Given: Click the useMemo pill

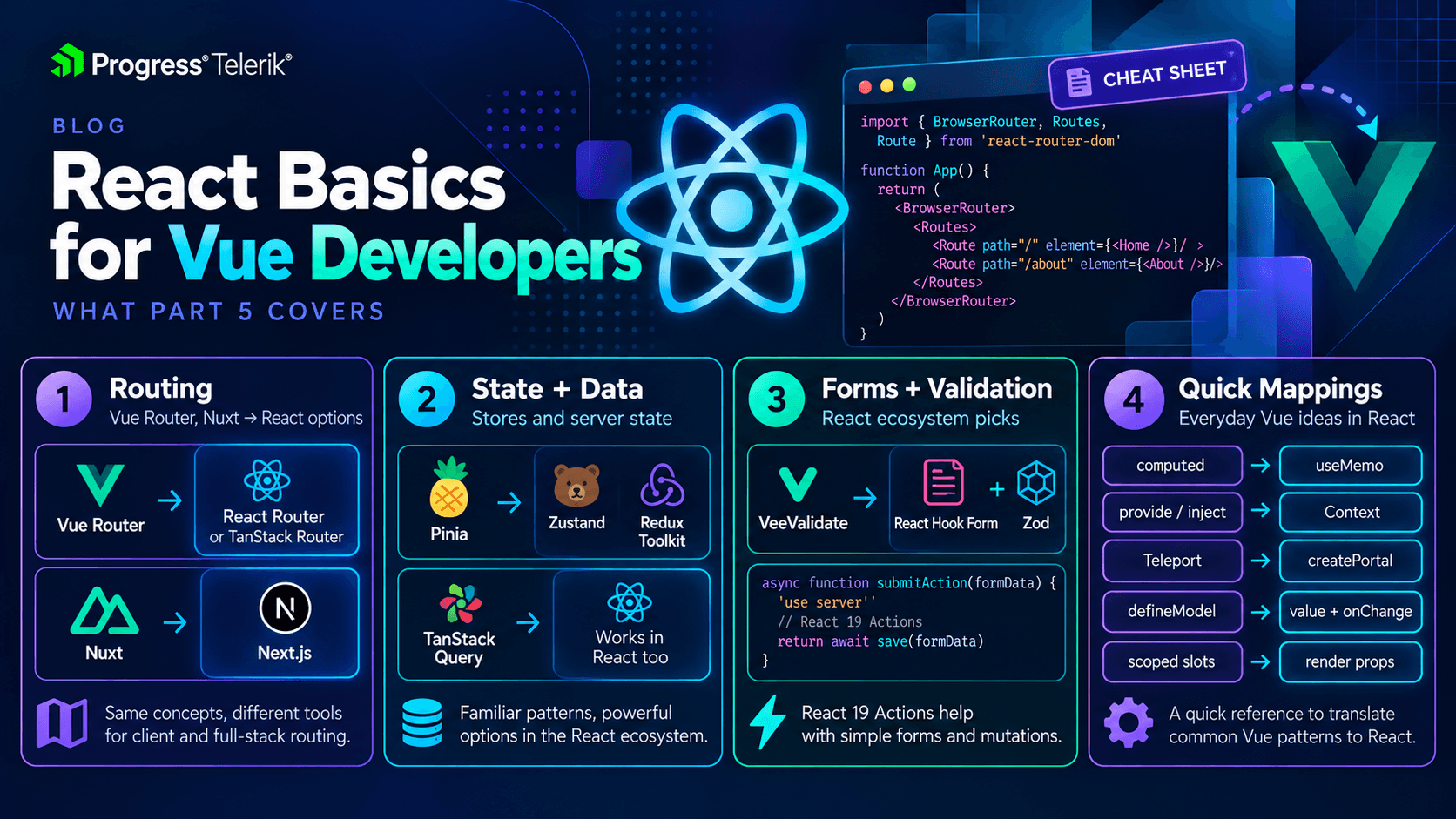Looking at the screenshot, I should coord(1351,466).
